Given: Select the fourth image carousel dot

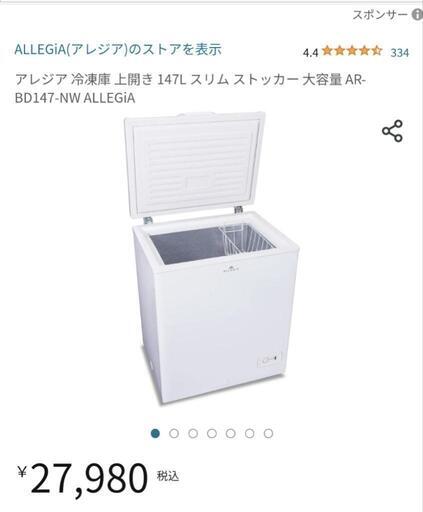Looking at the screenshot, I should [212, 433].
